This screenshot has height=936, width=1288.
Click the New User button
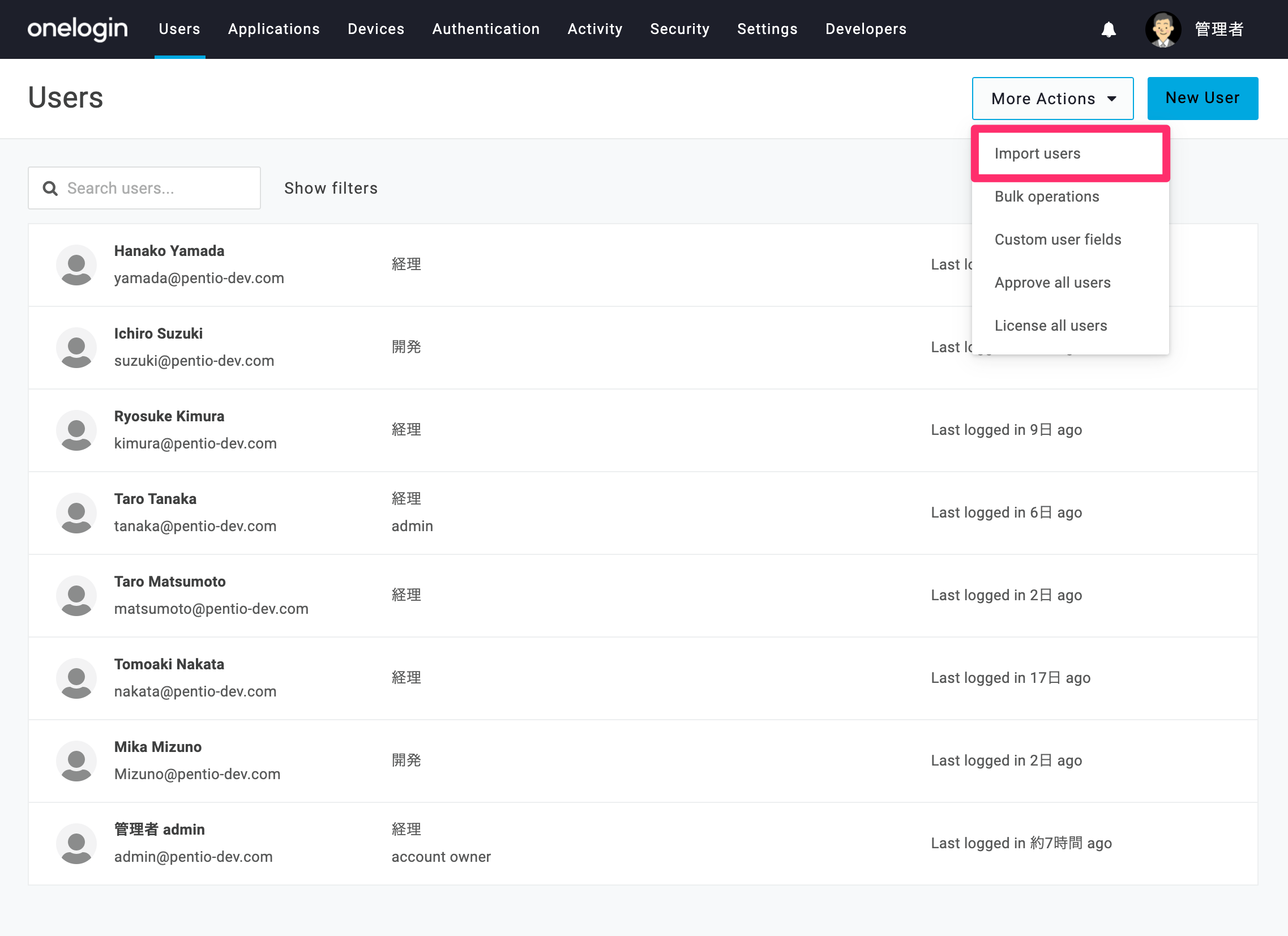1203,99
